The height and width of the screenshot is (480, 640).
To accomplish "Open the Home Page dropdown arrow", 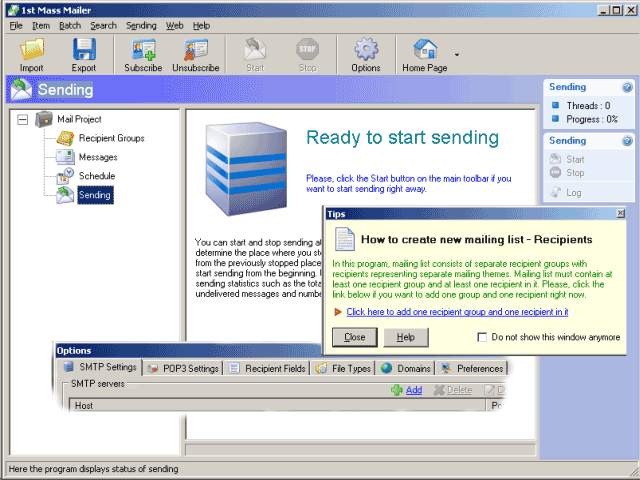I will click(x=457, y=55).
